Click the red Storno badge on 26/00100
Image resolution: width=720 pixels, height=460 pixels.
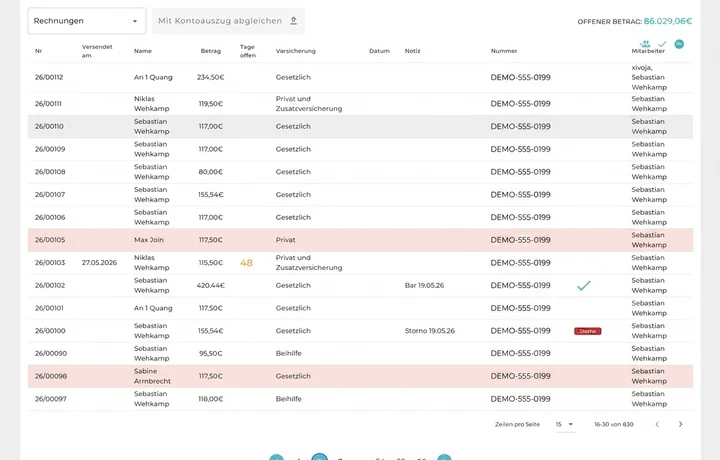click(x=587, y=331)
